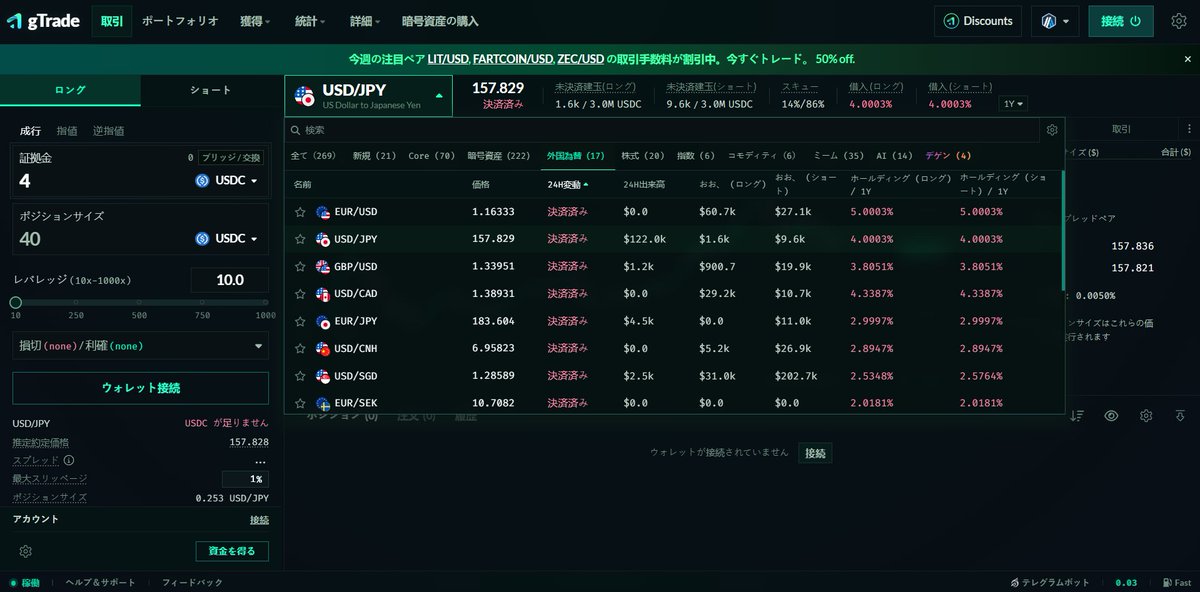Click the Fast speed indicator in status bar
The height and width of the screenshot is (592, 1200).
1176,582
